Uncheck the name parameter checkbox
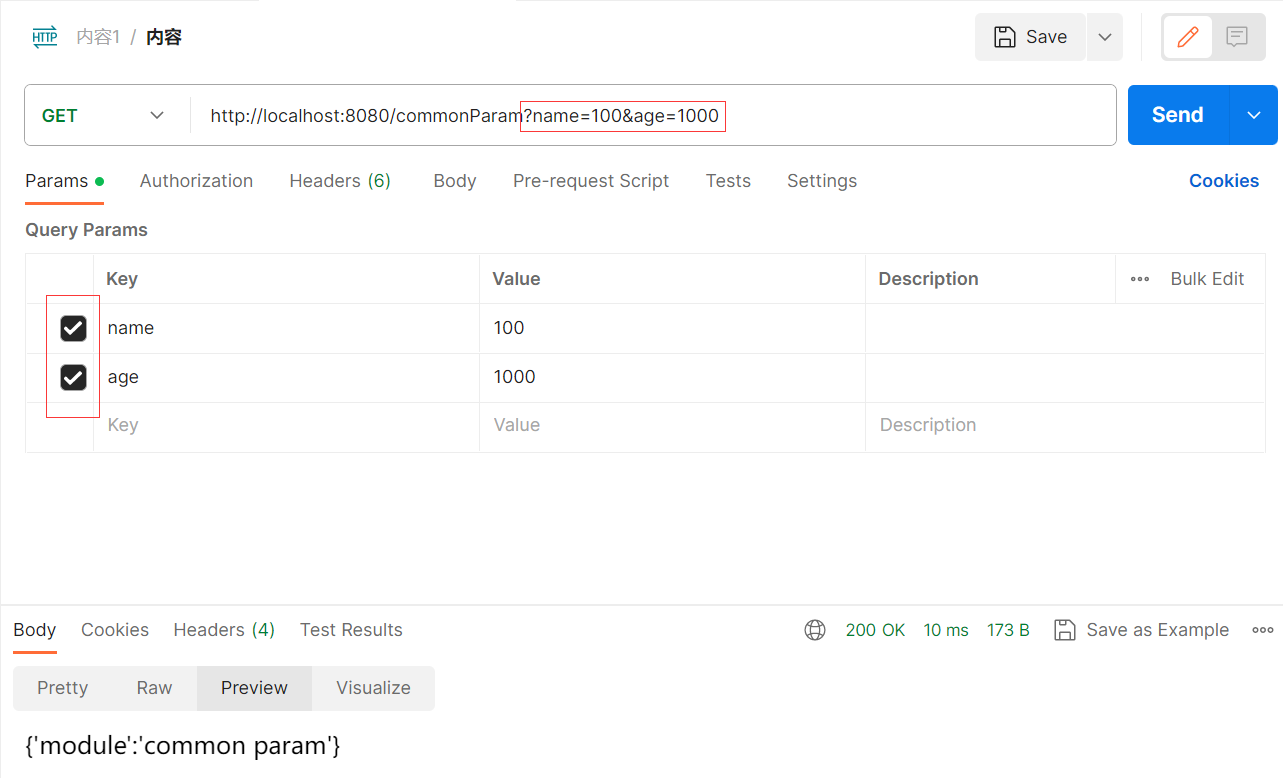This screenshot has width=1283, height=778. pos(73,328)
